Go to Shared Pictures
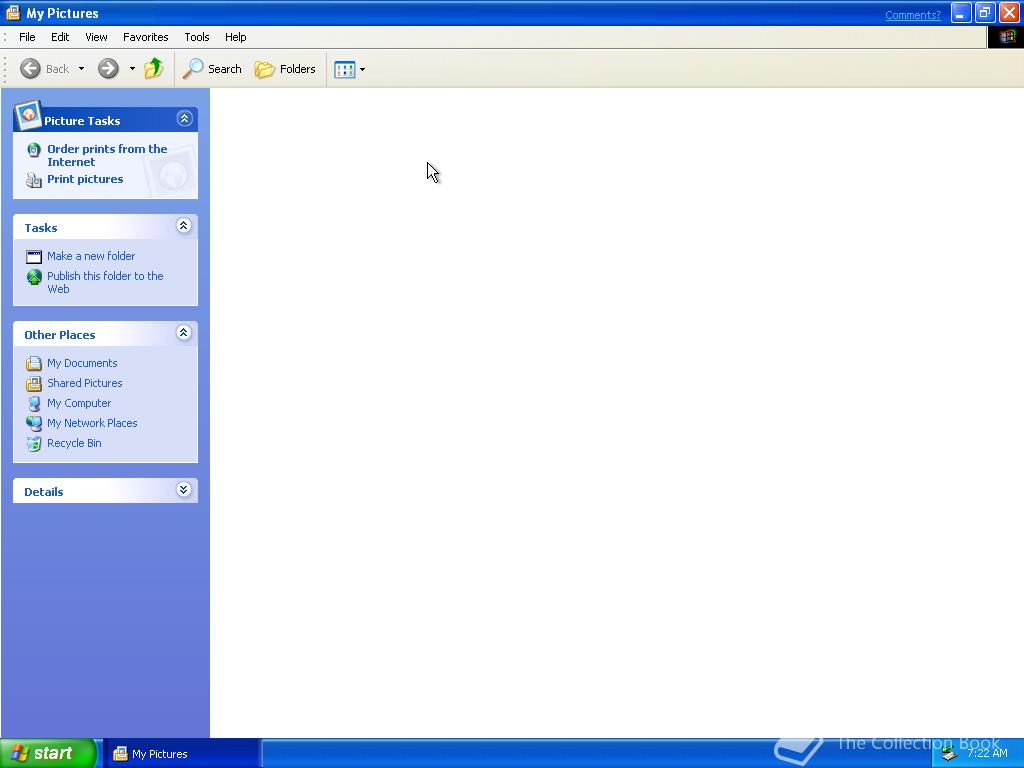The image size is (1024, 768). 84,383
